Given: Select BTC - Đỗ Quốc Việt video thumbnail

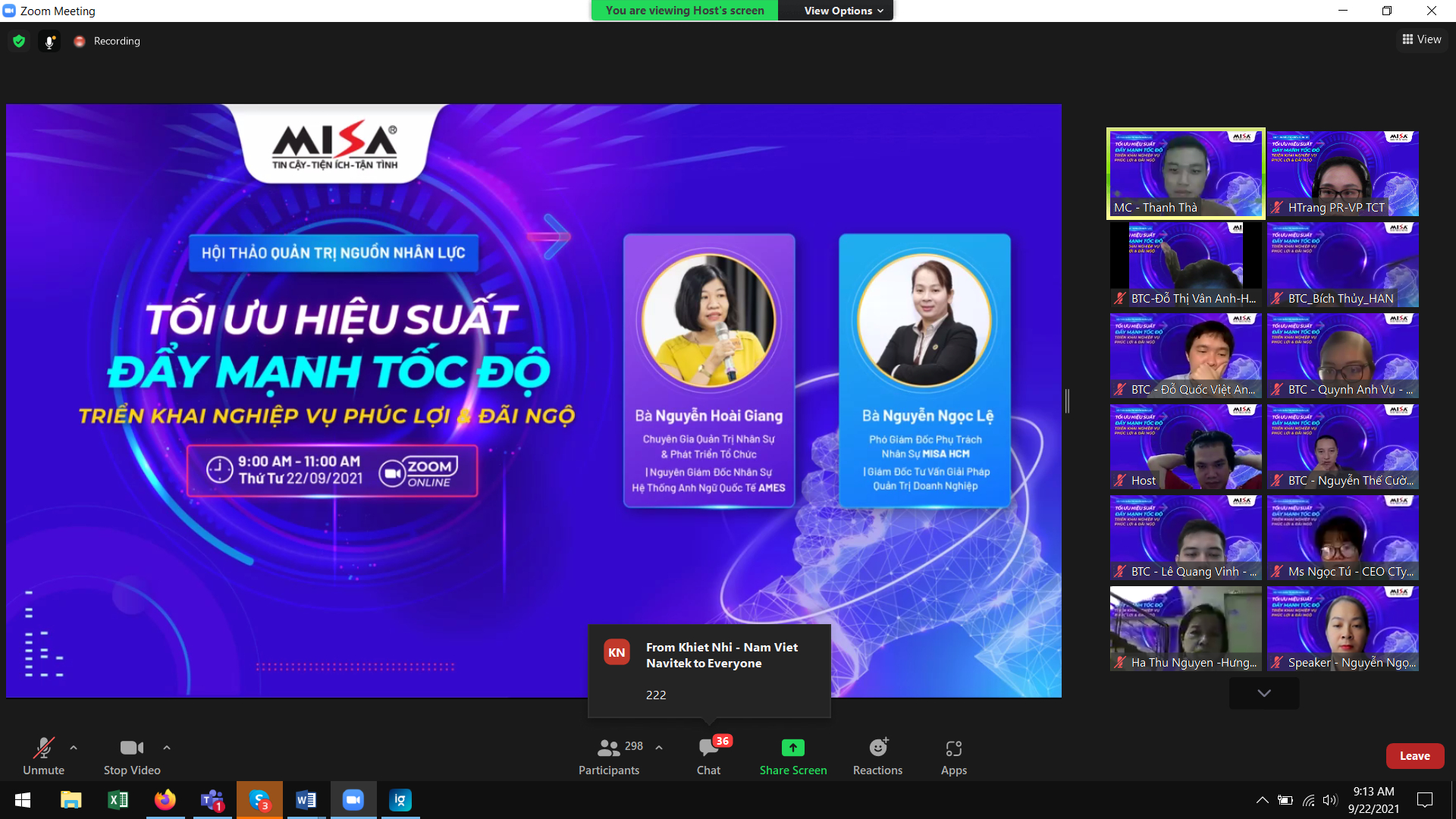Looking at the screenshot, I should [1186, 356].
